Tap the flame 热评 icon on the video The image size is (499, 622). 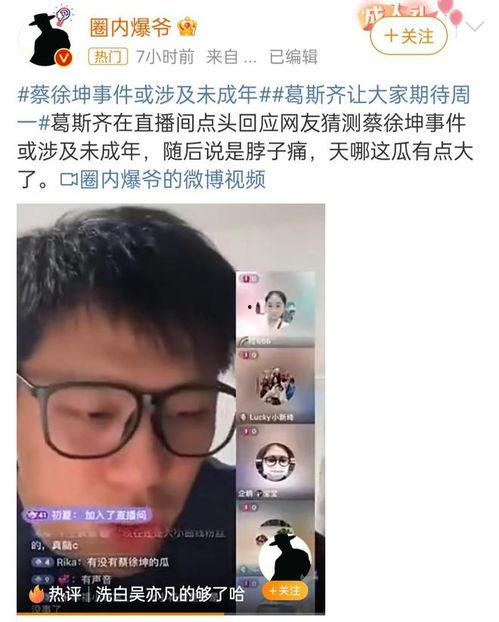tap(36, 594)
